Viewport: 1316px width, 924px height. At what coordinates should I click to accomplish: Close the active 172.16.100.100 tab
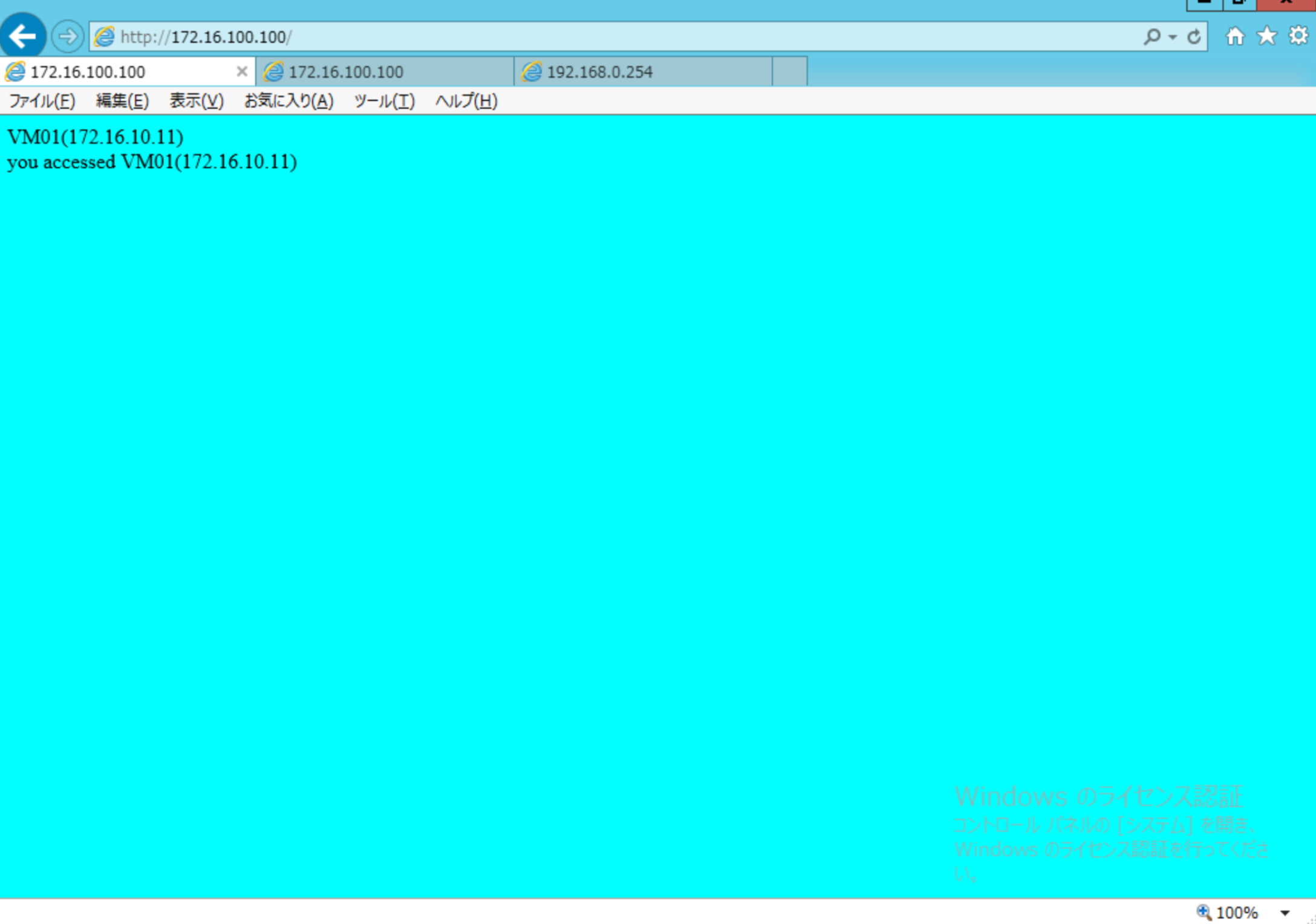tap(241, 71)
